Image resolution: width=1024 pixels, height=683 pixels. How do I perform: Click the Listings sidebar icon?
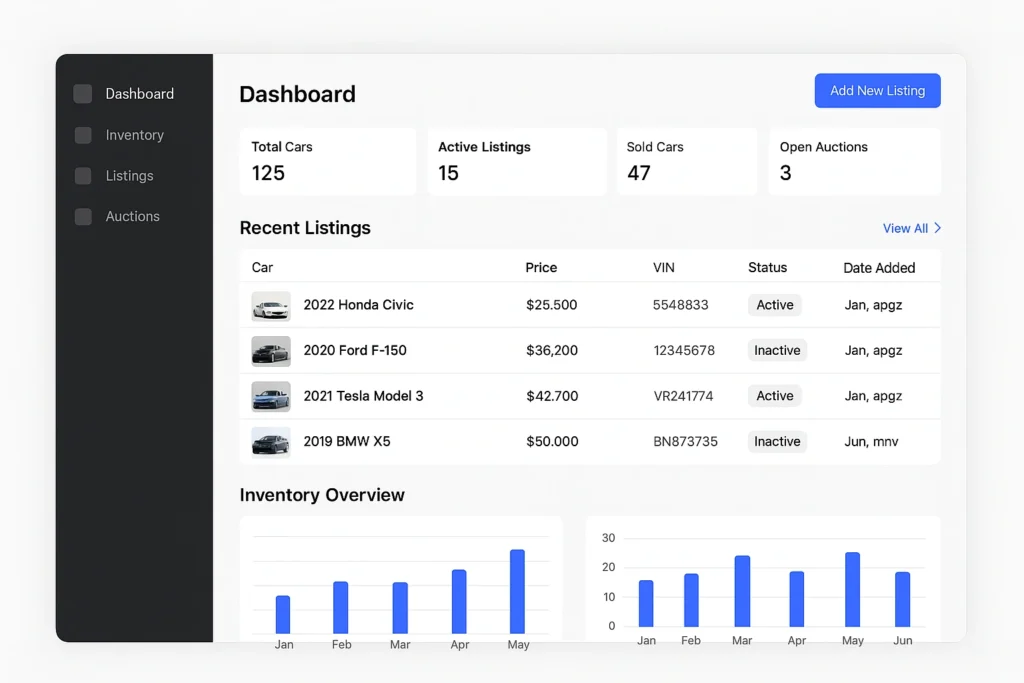click(83, 176)
